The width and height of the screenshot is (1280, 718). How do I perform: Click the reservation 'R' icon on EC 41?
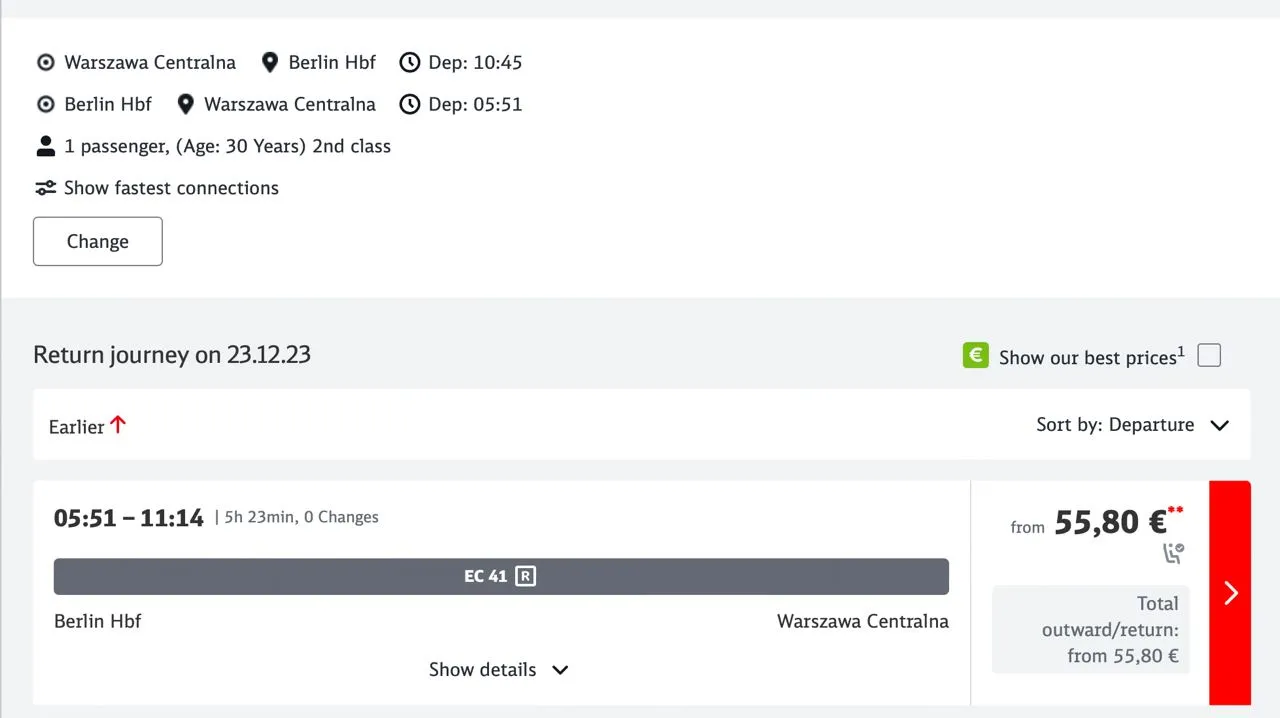[x=525, y=576]
